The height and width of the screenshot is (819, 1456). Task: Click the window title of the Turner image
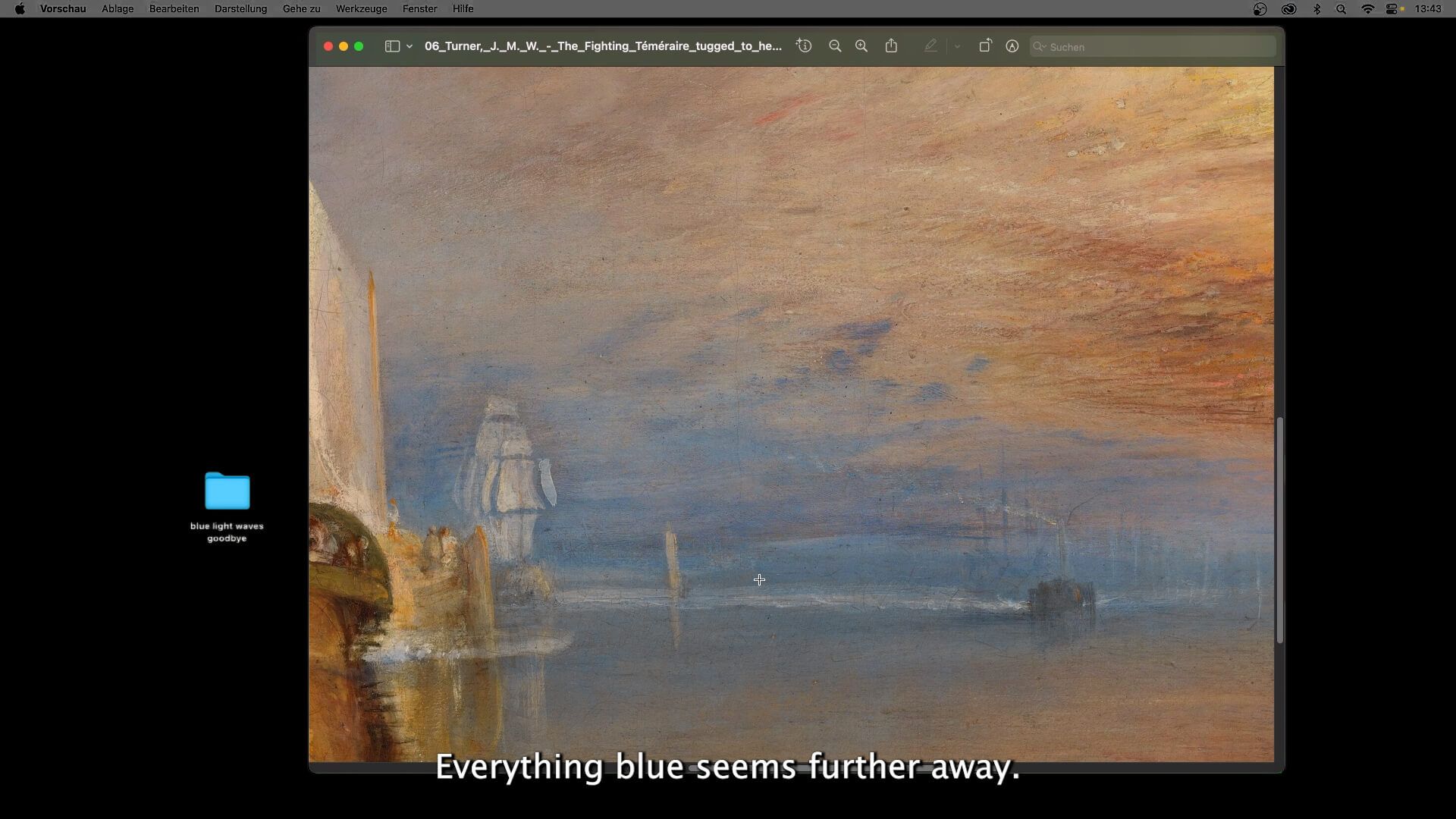603,46
